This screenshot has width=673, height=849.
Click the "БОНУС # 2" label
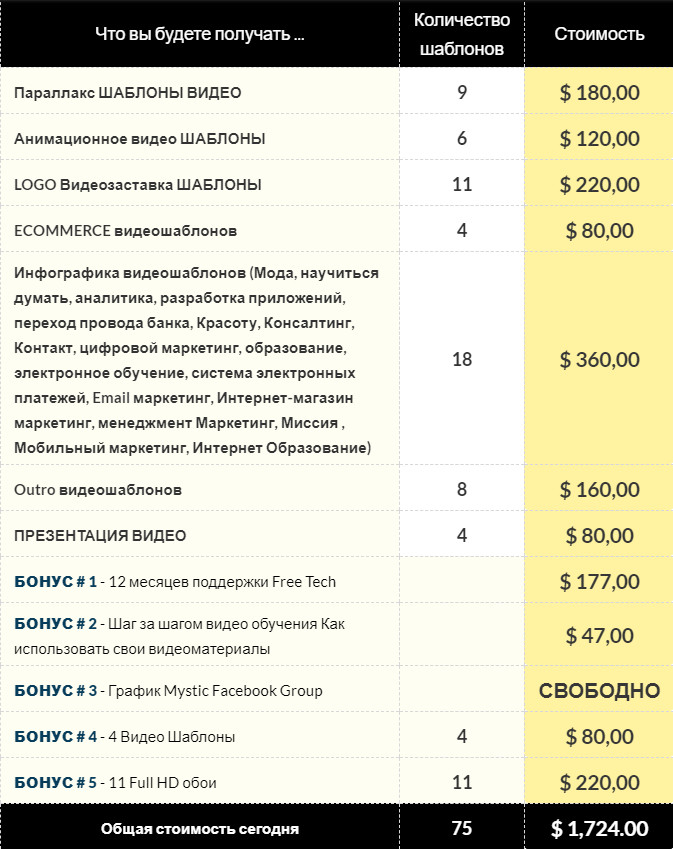click(56, 624)
